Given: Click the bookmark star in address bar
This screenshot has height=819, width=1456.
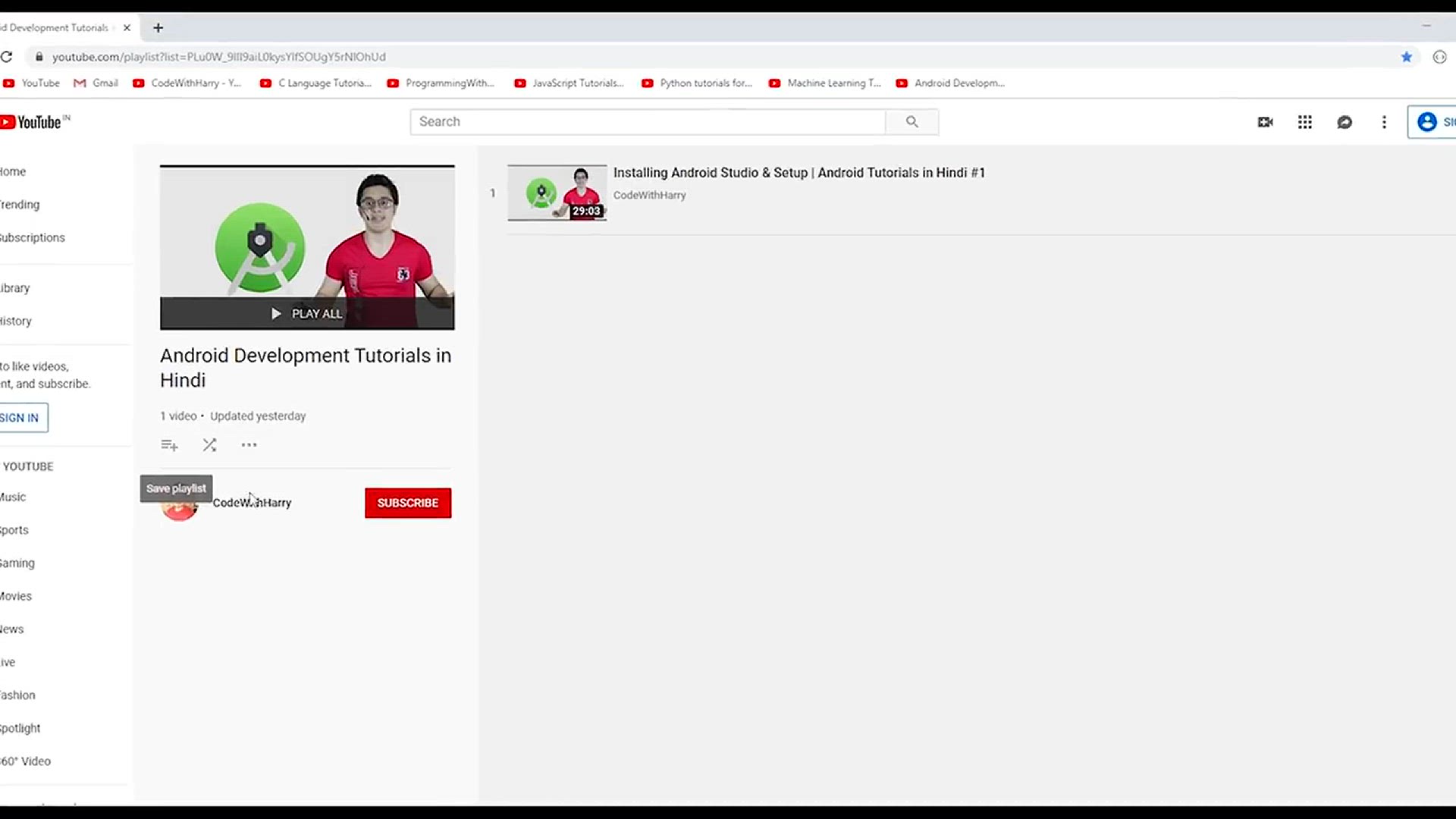Looking at the screenshot, I should [x=1406, y=57].
